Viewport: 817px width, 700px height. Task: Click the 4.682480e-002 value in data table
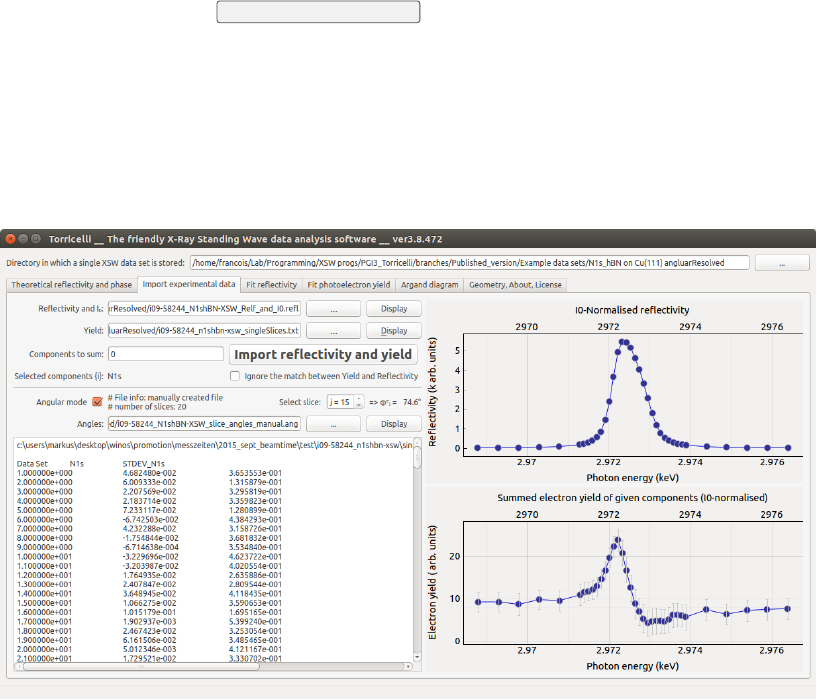coord(150,473)
